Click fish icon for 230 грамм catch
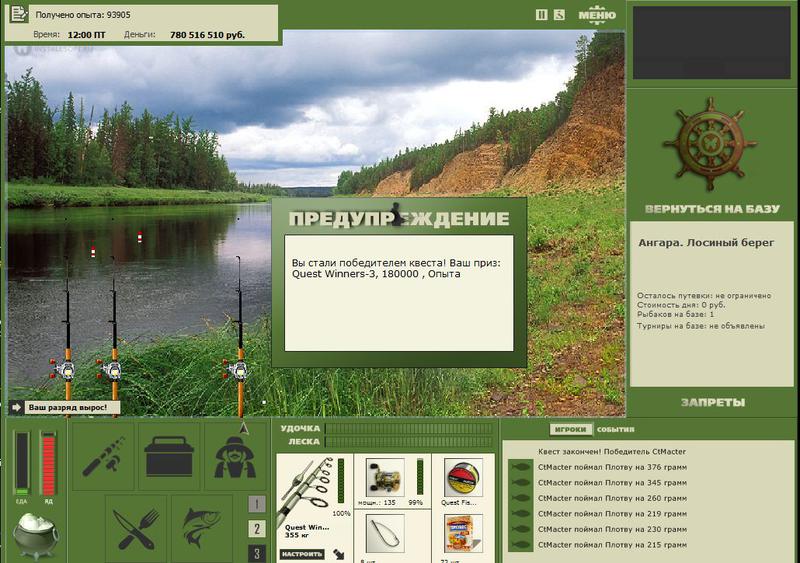800x563 pixels. click(521, 529)
